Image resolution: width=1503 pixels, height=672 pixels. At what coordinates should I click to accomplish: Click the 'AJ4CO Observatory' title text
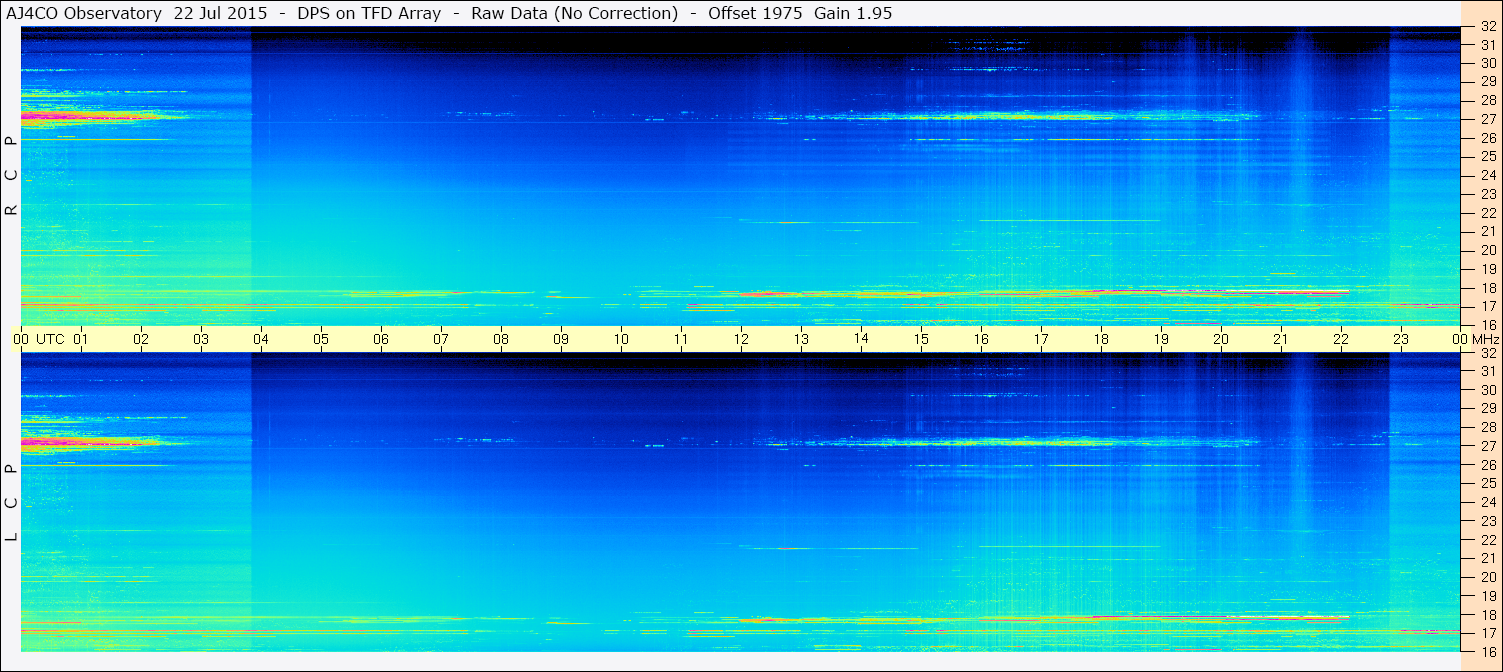84,13
